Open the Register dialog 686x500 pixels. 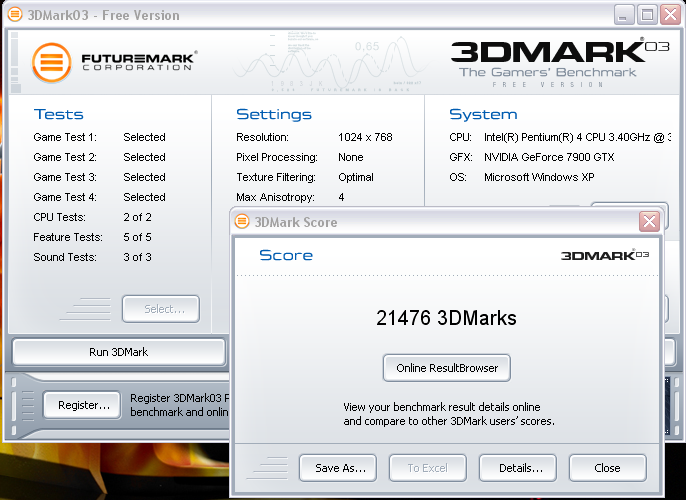[83, 405]
